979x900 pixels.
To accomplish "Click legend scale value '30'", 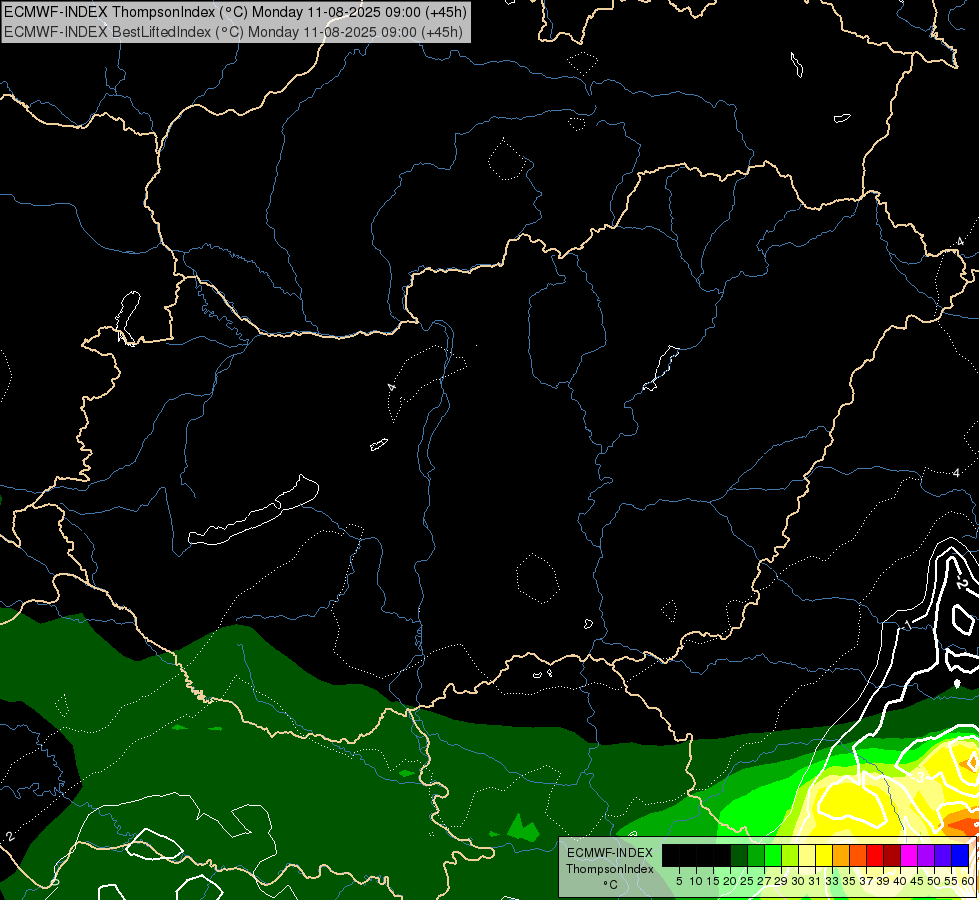I will point(798,881).
